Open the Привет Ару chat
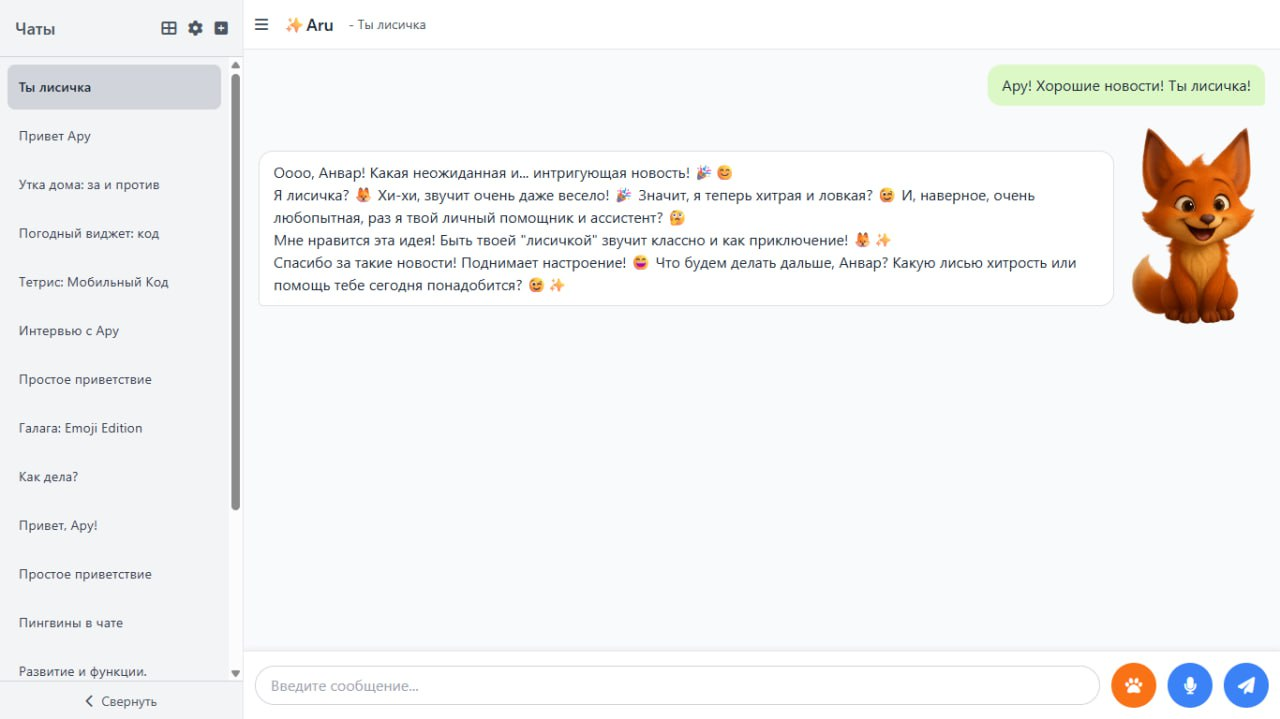 [x=55, y=136]
